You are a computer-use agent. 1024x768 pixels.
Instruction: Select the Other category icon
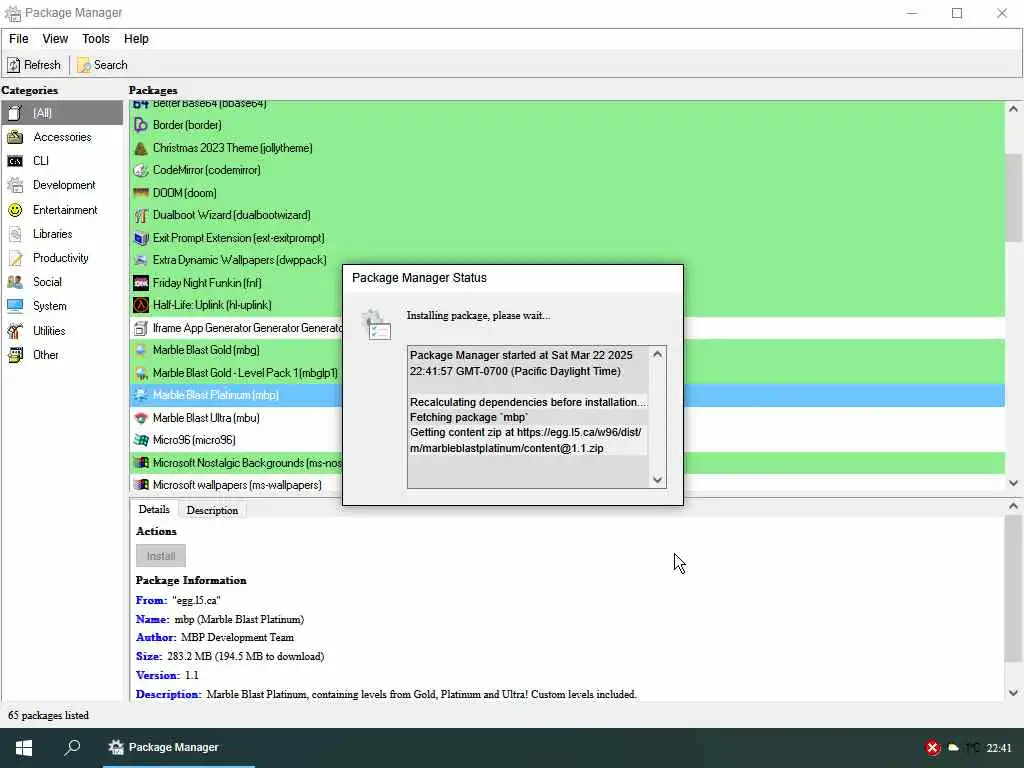point(15,355)
